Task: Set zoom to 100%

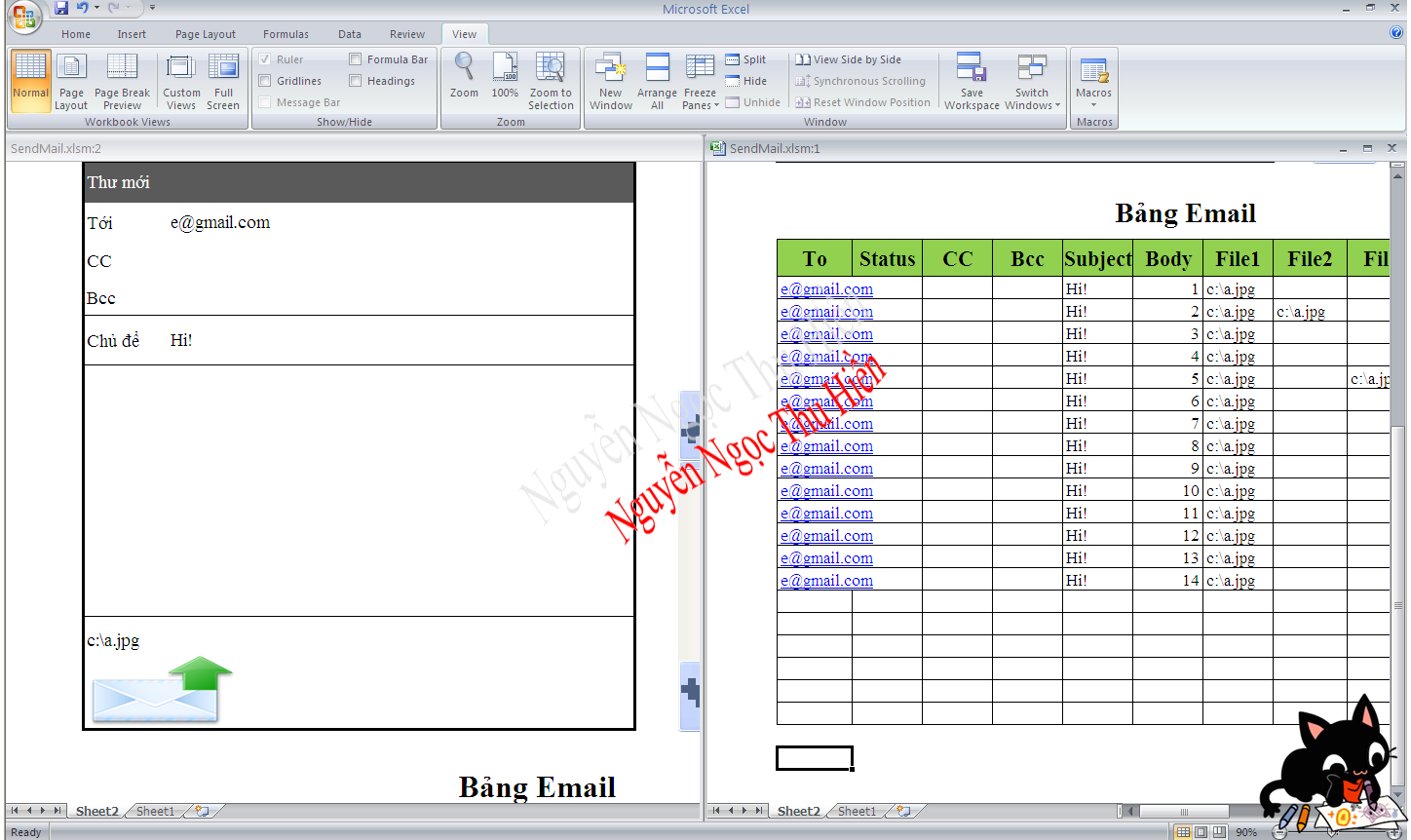Action: (505, 76)
